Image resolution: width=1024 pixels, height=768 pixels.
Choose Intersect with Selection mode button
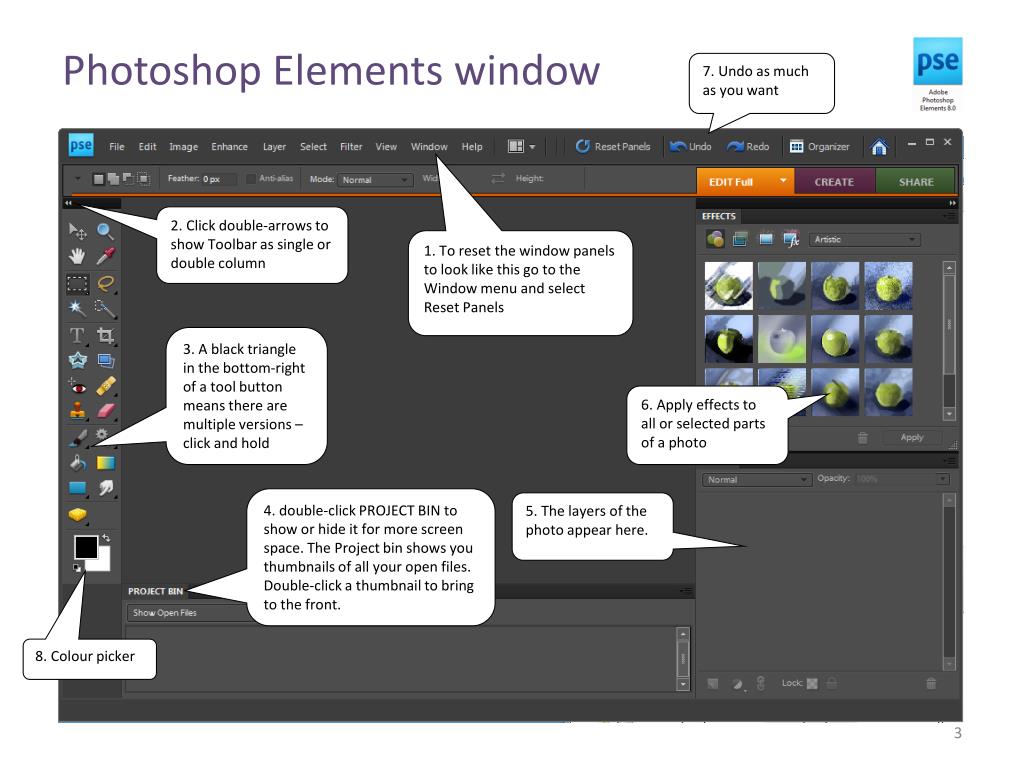click(x=144, y=179)
